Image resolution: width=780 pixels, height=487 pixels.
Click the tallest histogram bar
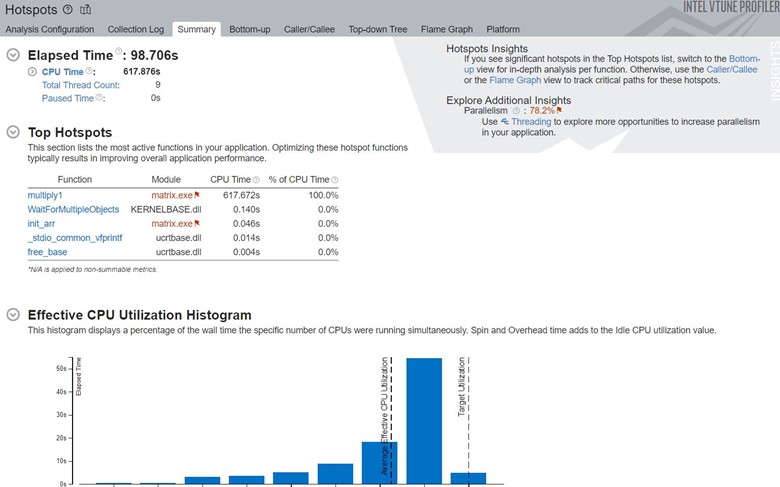pyautogui.click(x=424, y=420)
